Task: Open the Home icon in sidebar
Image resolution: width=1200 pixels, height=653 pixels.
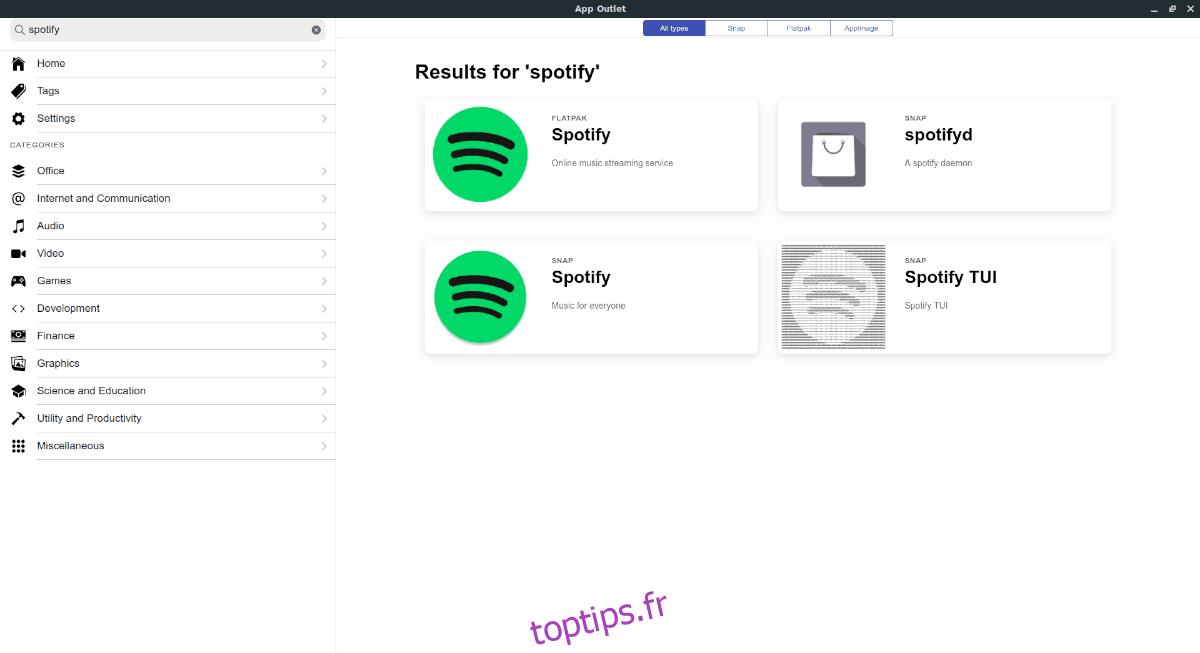Action: (x=18, y=64)
